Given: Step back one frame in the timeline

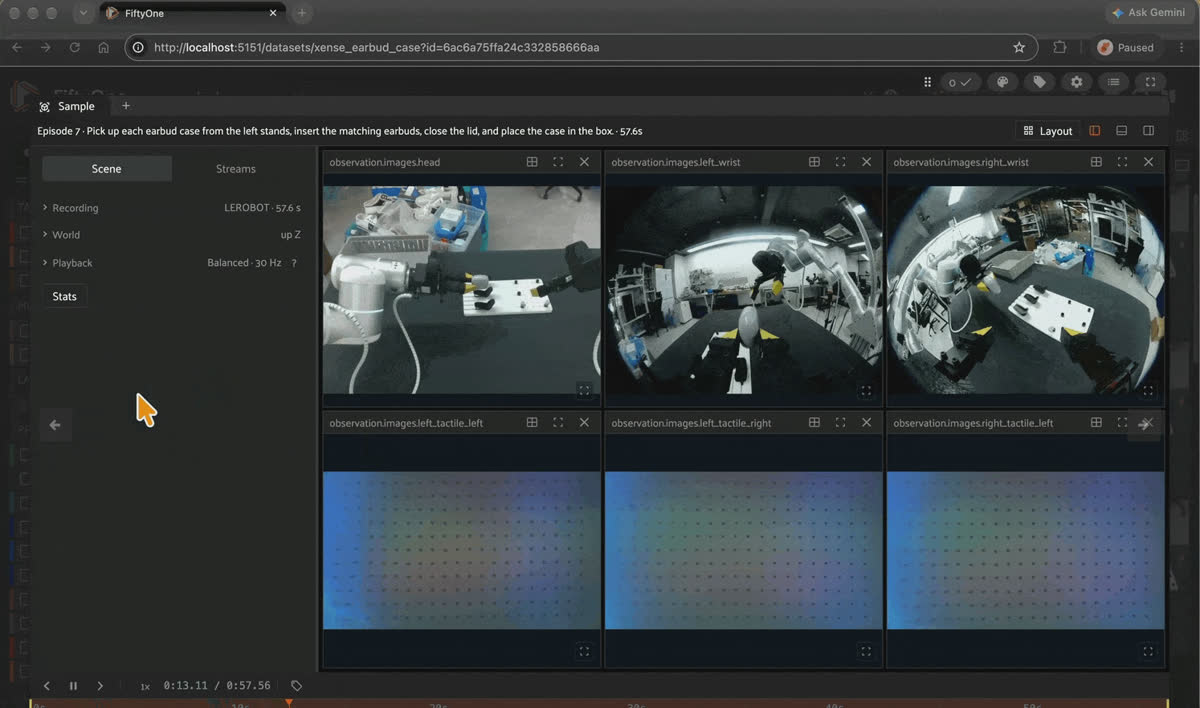Looking at the screenshot, I should point(46,686).
